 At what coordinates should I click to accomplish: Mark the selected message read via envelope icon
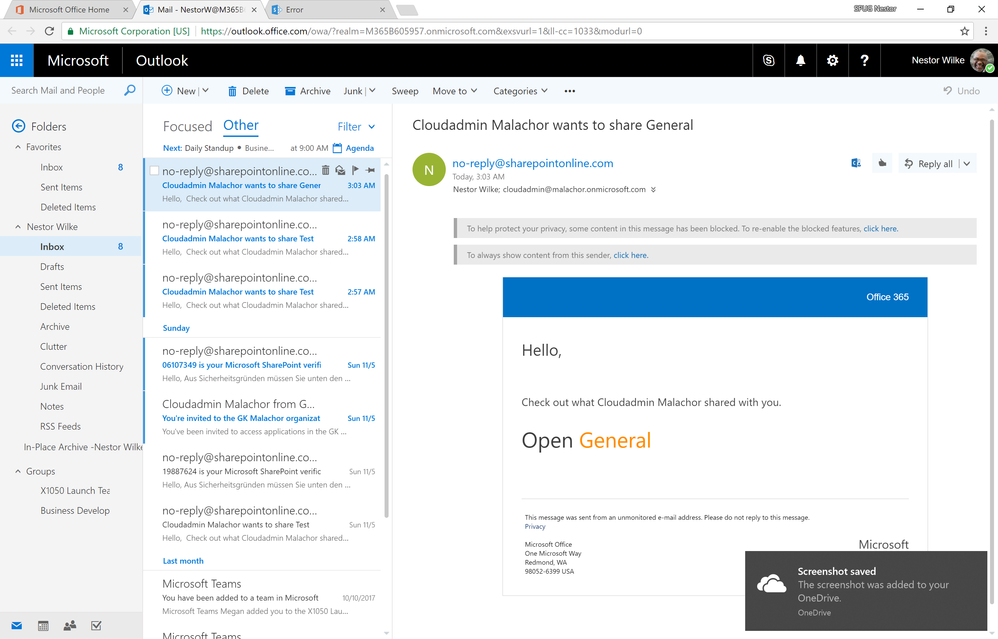click(341, 170)
